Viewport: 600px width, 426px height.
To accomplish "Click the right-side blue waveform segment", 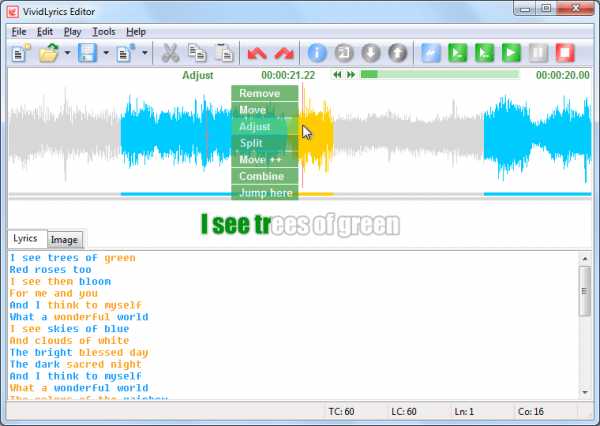I will (x=537, y=138).
